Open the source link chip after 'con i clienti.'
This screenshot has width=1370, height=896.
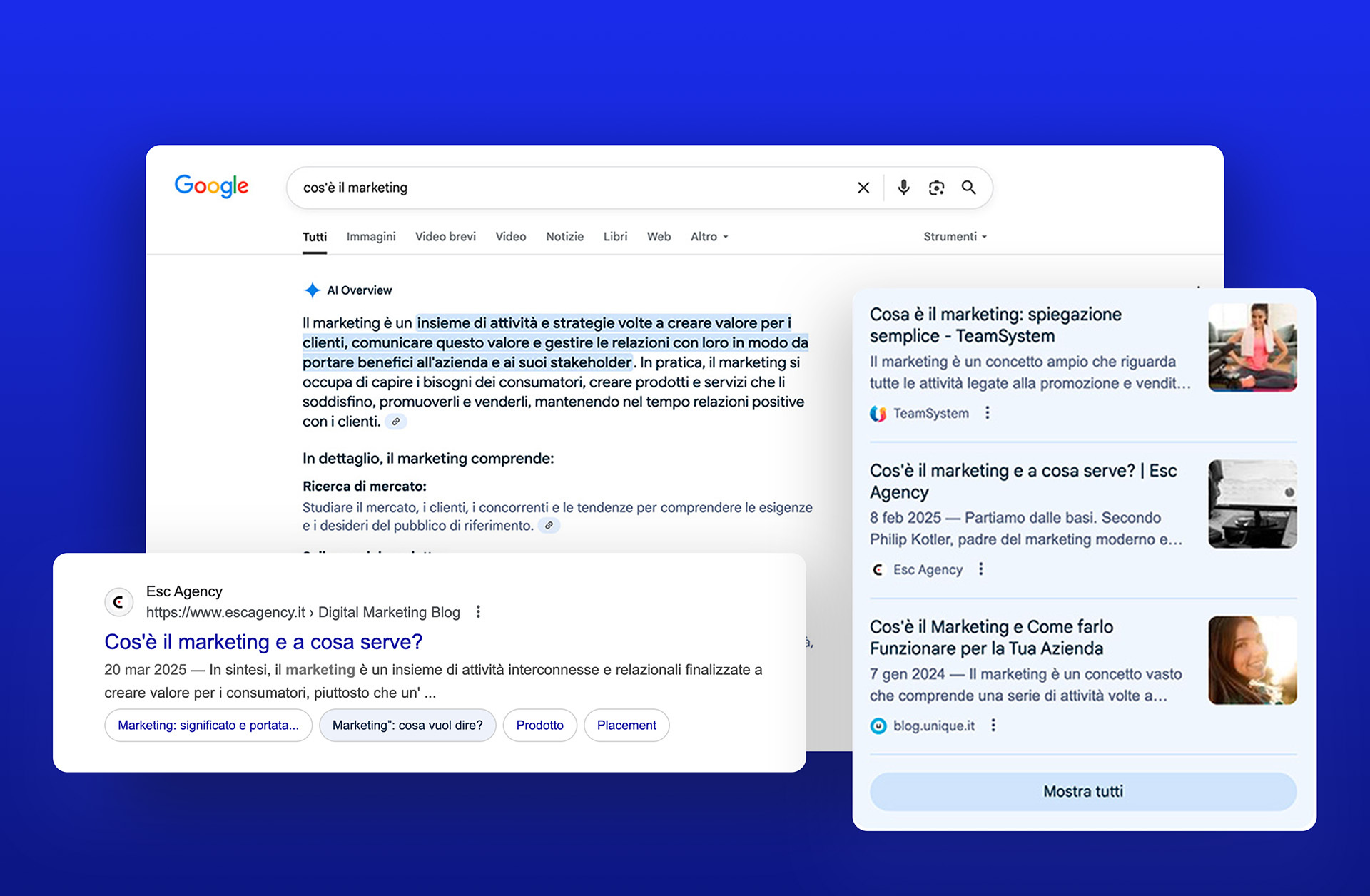coord(396,422)
